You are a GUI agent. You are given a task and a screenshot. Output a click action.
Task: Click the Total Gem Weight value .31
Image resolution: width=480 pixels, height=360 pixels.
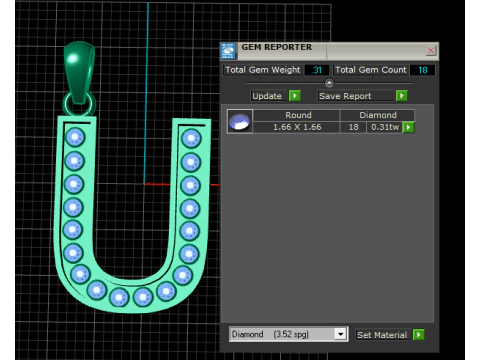pos(317,70)
